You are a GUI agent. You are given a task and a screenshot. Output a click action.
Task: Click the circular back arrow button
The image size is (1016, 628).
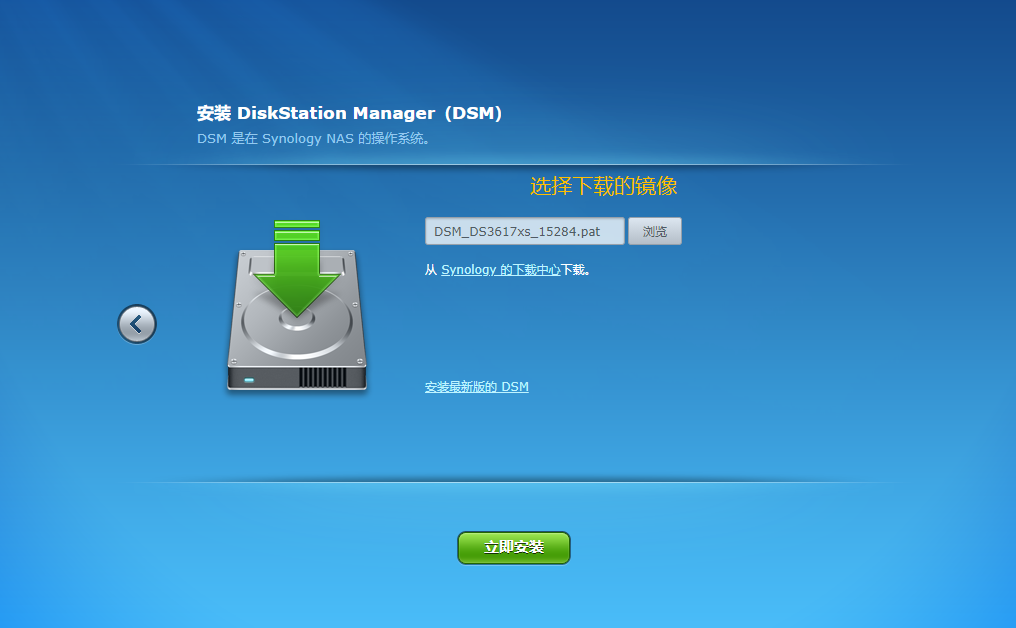137,324
